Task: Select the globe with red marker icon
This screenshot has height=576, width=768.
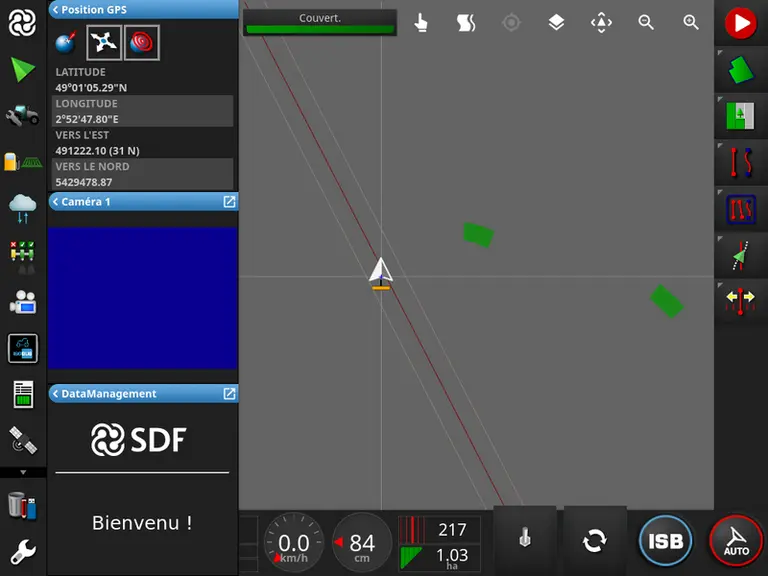Action: (66, 43)
